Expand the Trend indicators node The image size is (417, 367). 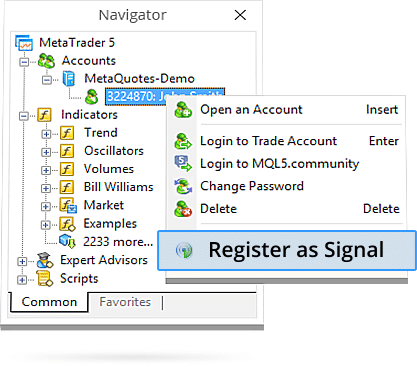(x=46, y=134)
